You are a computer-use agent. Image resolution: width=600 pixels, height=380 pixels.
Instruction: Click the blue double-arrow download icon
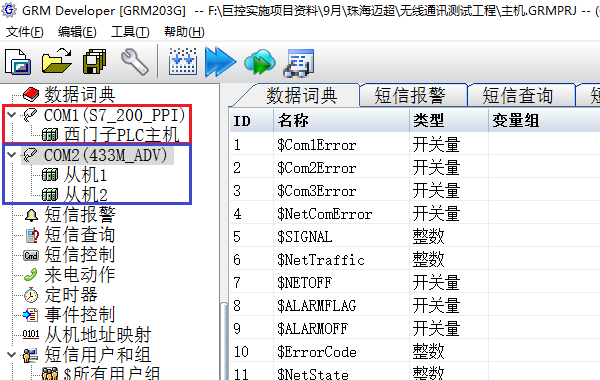[x=220, y=61]
